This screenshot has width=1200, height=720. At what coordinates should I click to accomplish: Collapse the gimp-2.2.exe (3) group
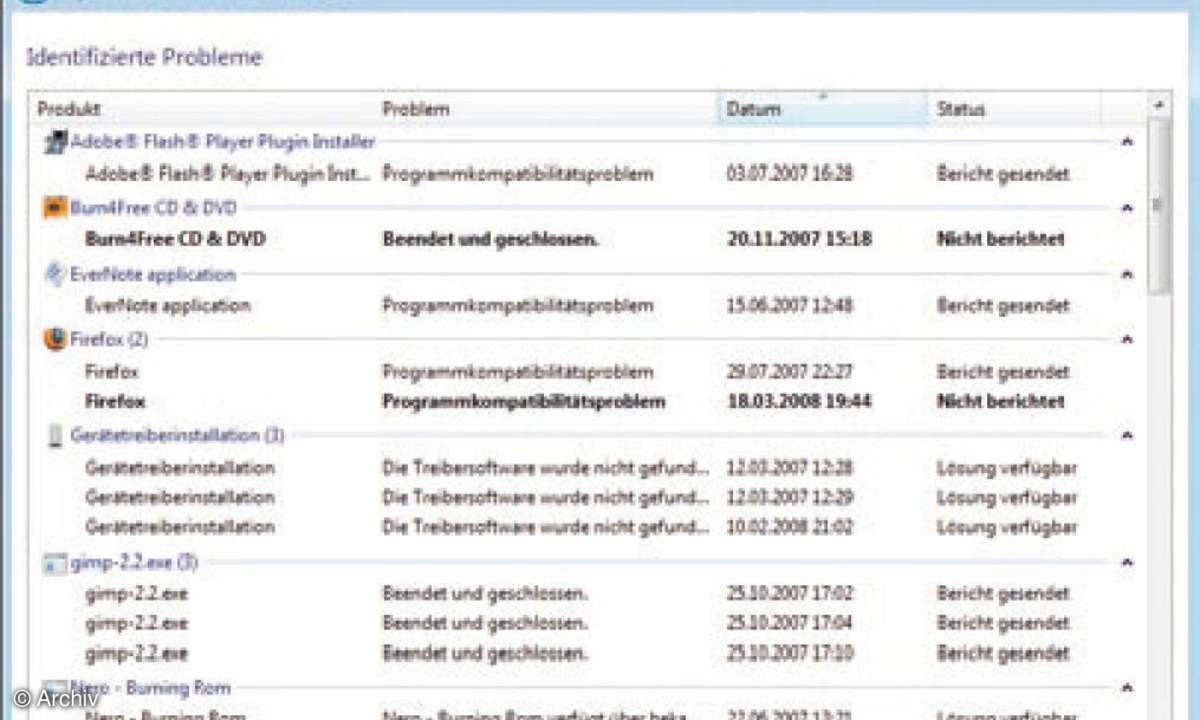[x=1127, y=563]
